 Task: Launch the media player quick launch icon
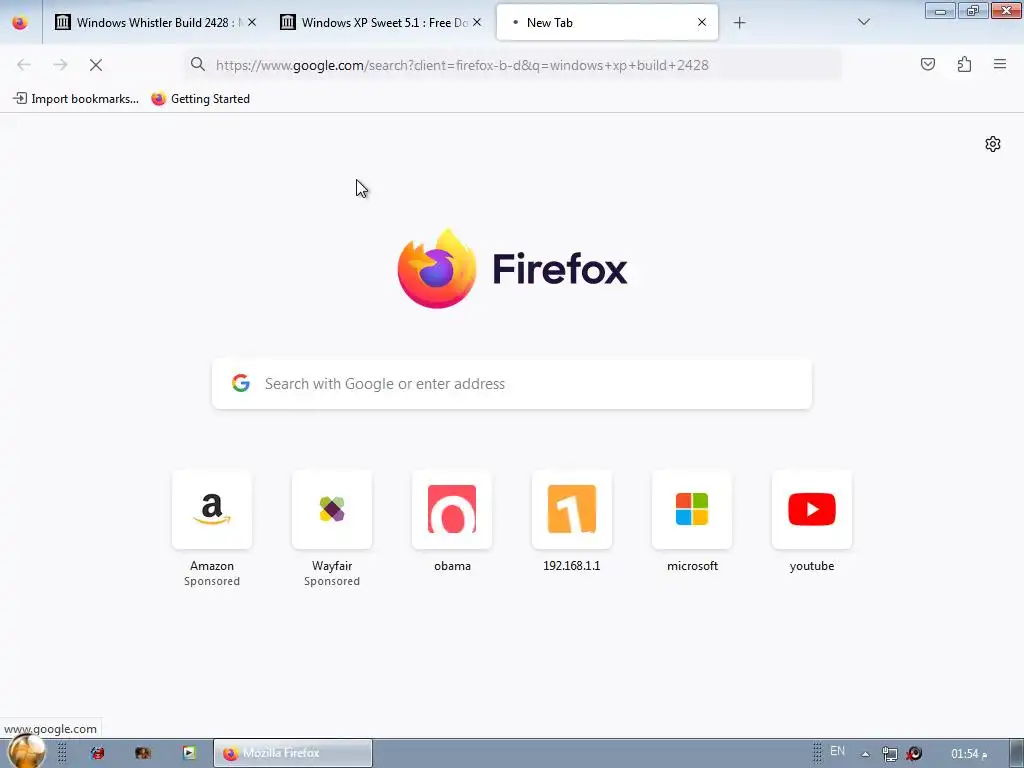tap(189, 753)
